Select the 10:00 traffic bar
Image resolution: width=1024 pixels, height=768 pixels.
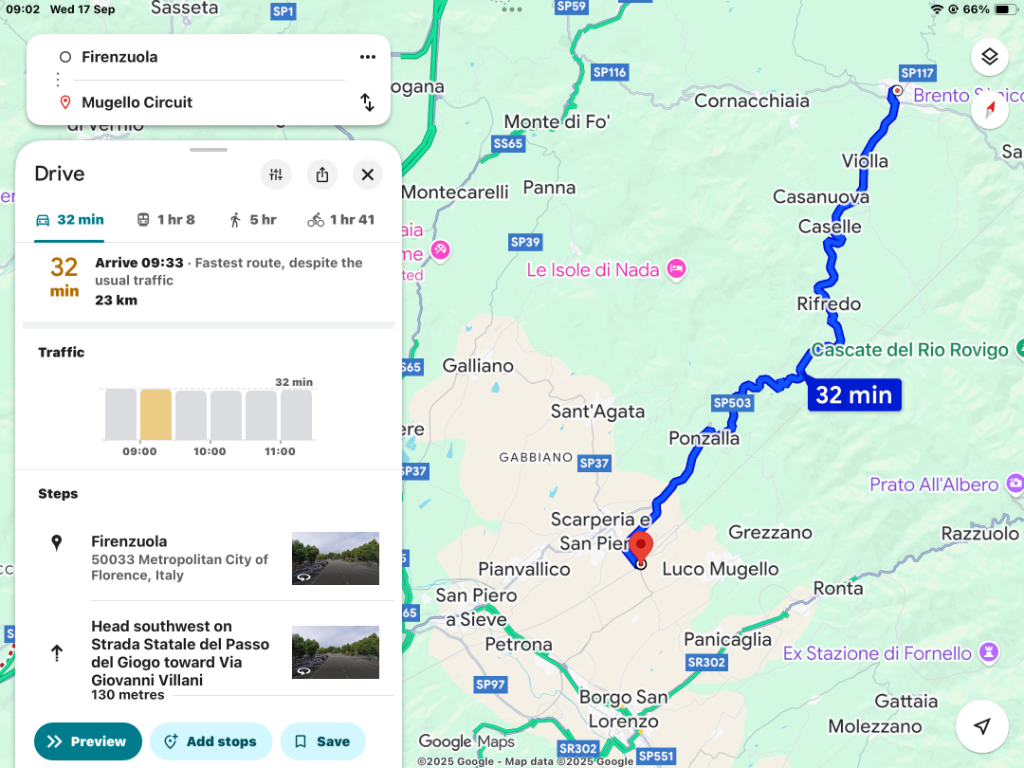click(226, 415)
